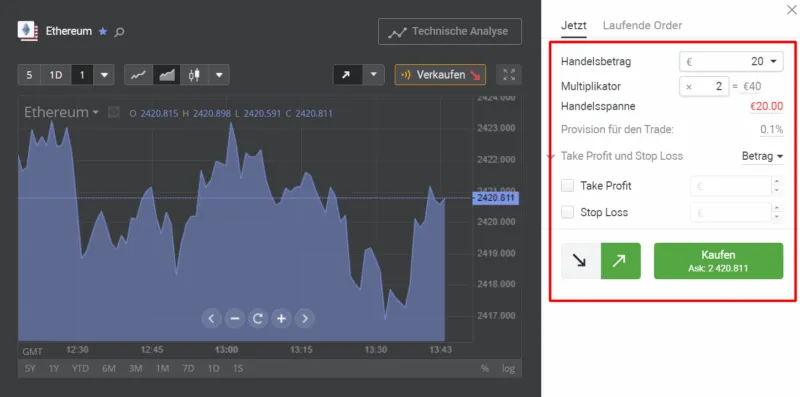Decrease Take Profit with stepper down arrow
This screenshot has width=800, height=397.
[x=777, y=191]
